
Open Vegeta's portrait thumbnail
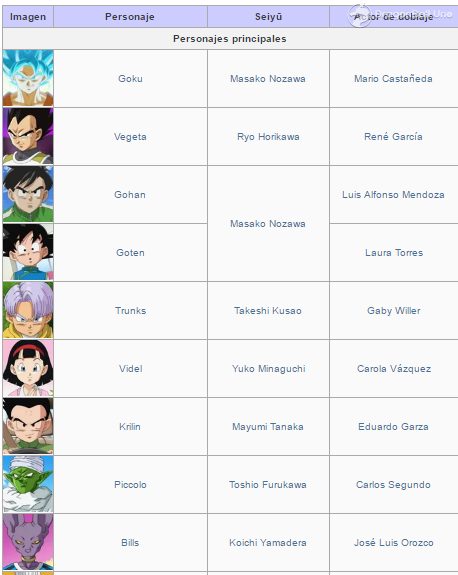click(28, 136)
